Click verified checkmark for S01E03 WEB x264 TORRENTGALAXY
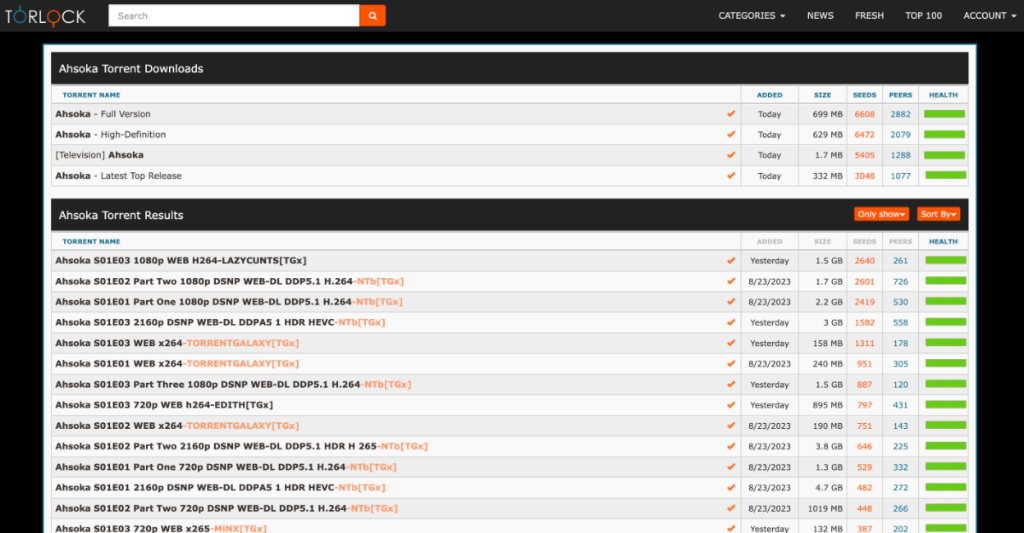 click(731, 343)
